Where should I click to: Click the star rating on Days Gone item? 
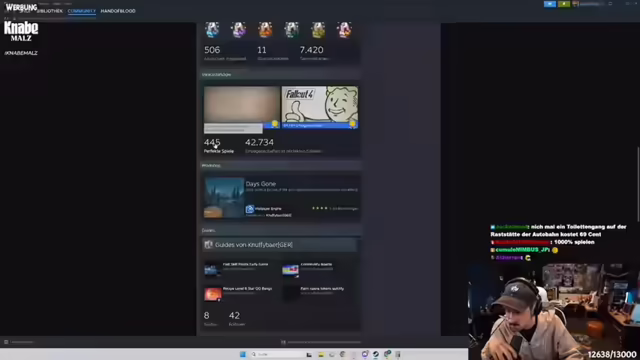tap(320, 208)
